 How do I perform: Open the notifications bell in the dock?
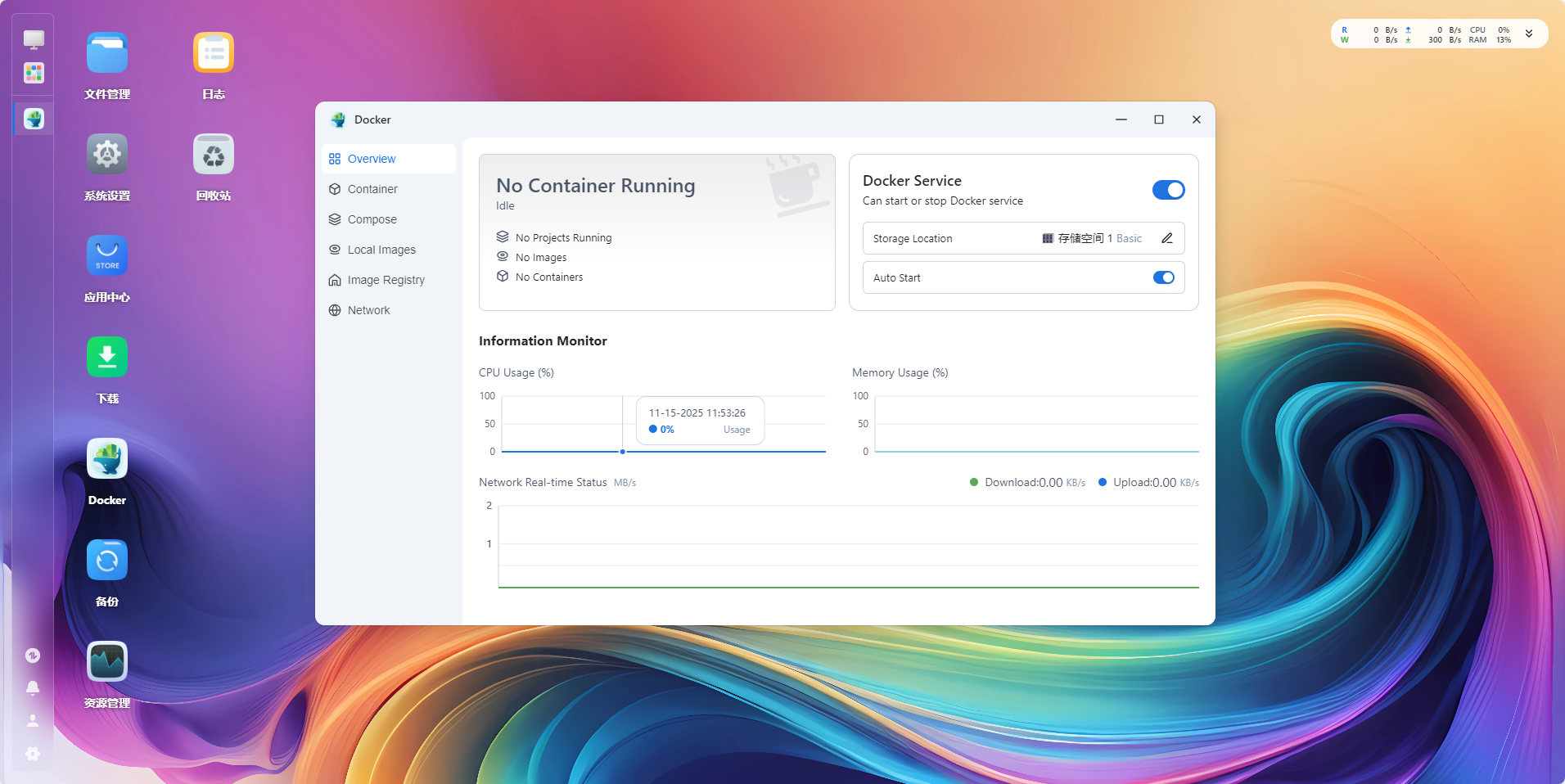[33, 688]
